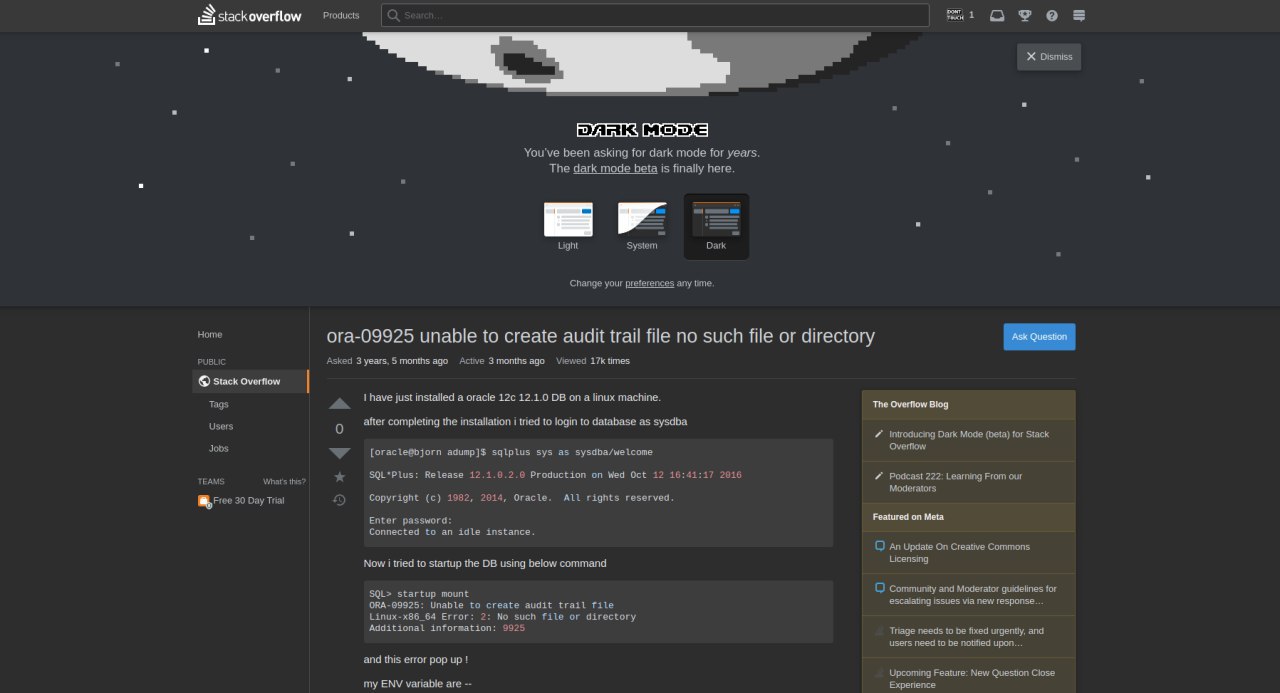1280x693 pixels.
Task: Open the dark mode beta link
Action: 615,168
